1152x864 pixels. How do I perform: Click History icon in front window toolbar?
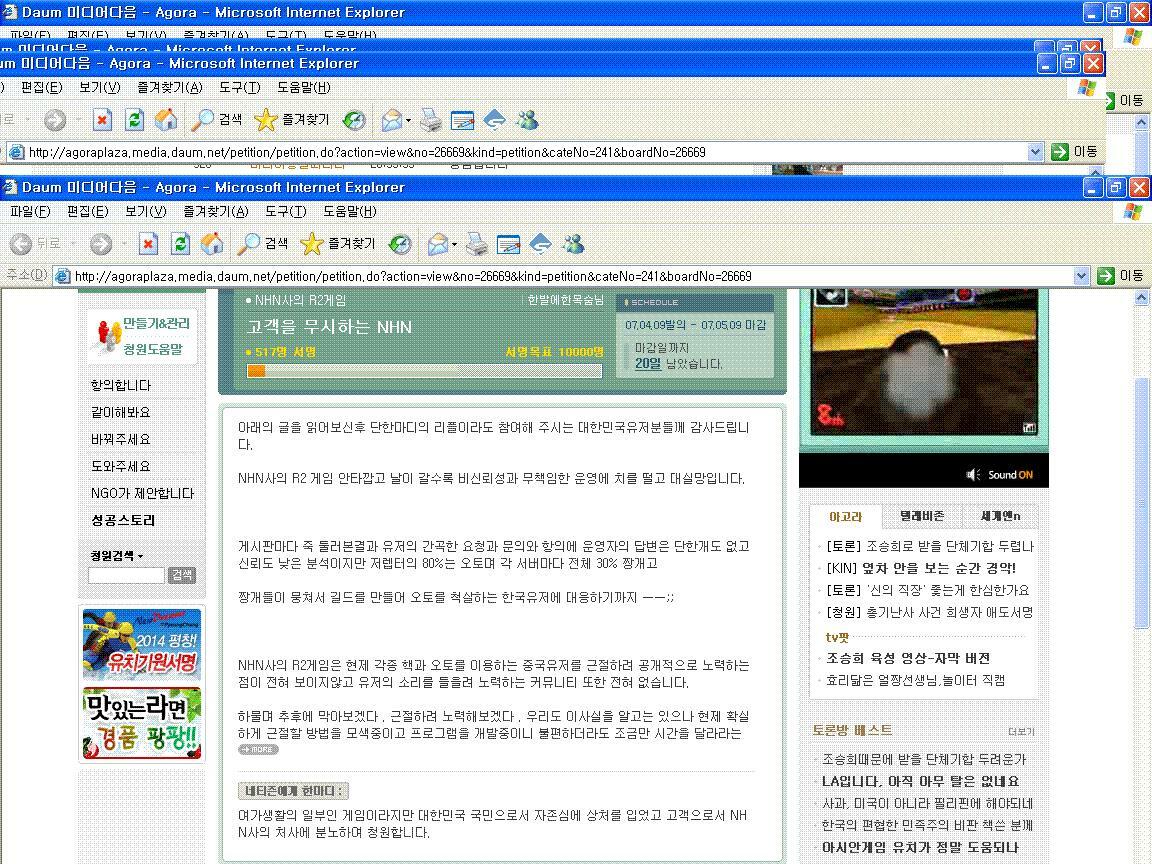(400, 244)
